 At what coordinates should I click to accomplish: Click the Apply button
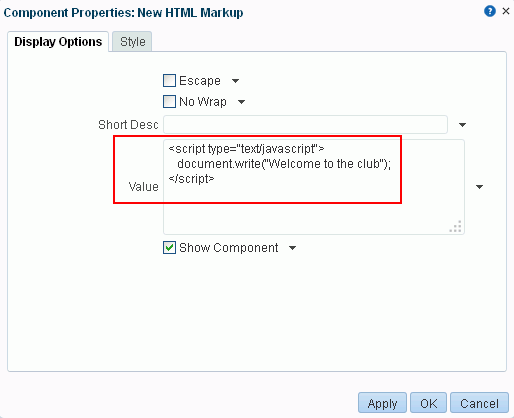coord(382,403)
